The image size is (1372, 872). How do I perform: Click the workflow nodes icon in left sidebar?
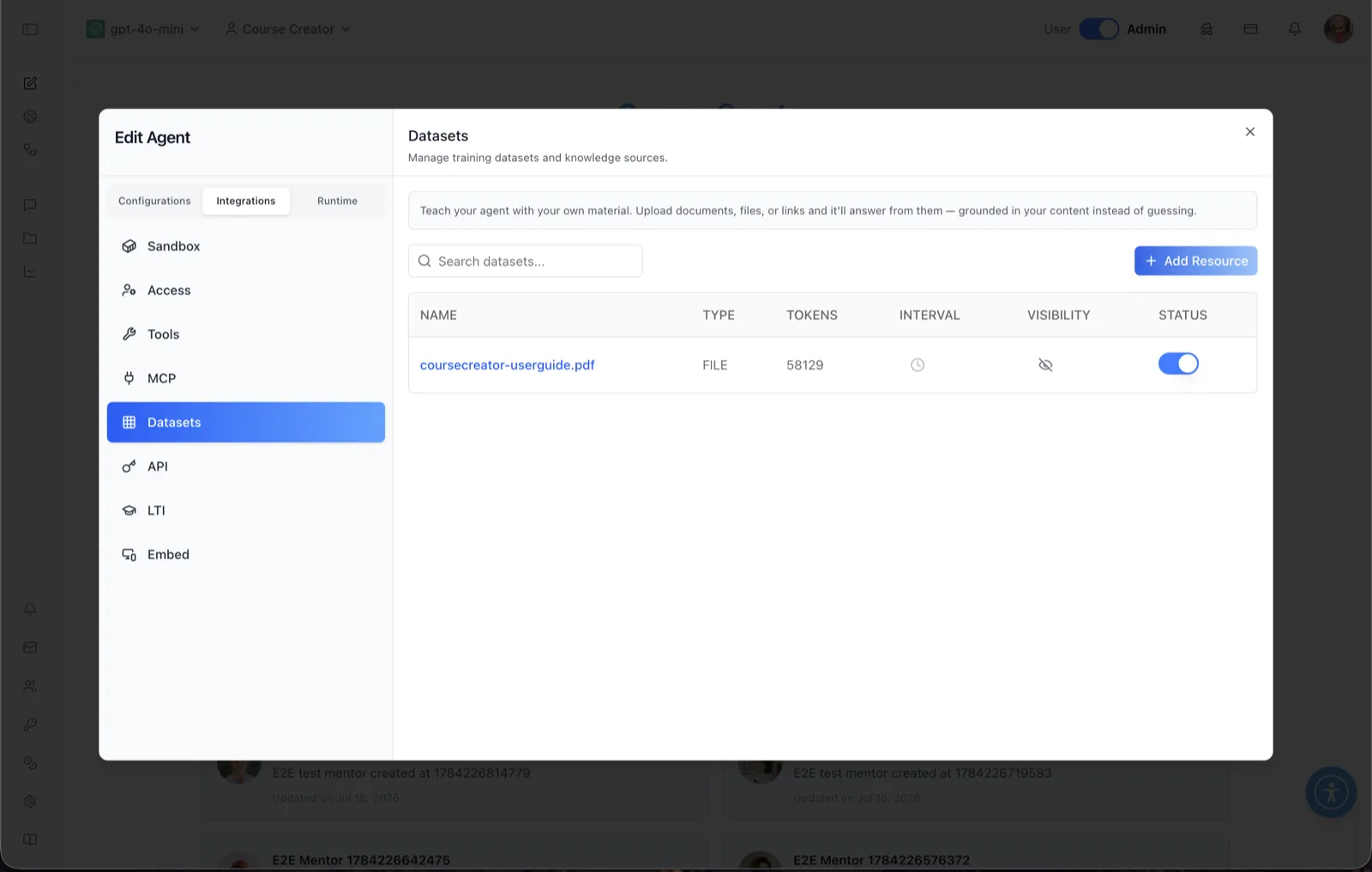[x=30, y=149]
